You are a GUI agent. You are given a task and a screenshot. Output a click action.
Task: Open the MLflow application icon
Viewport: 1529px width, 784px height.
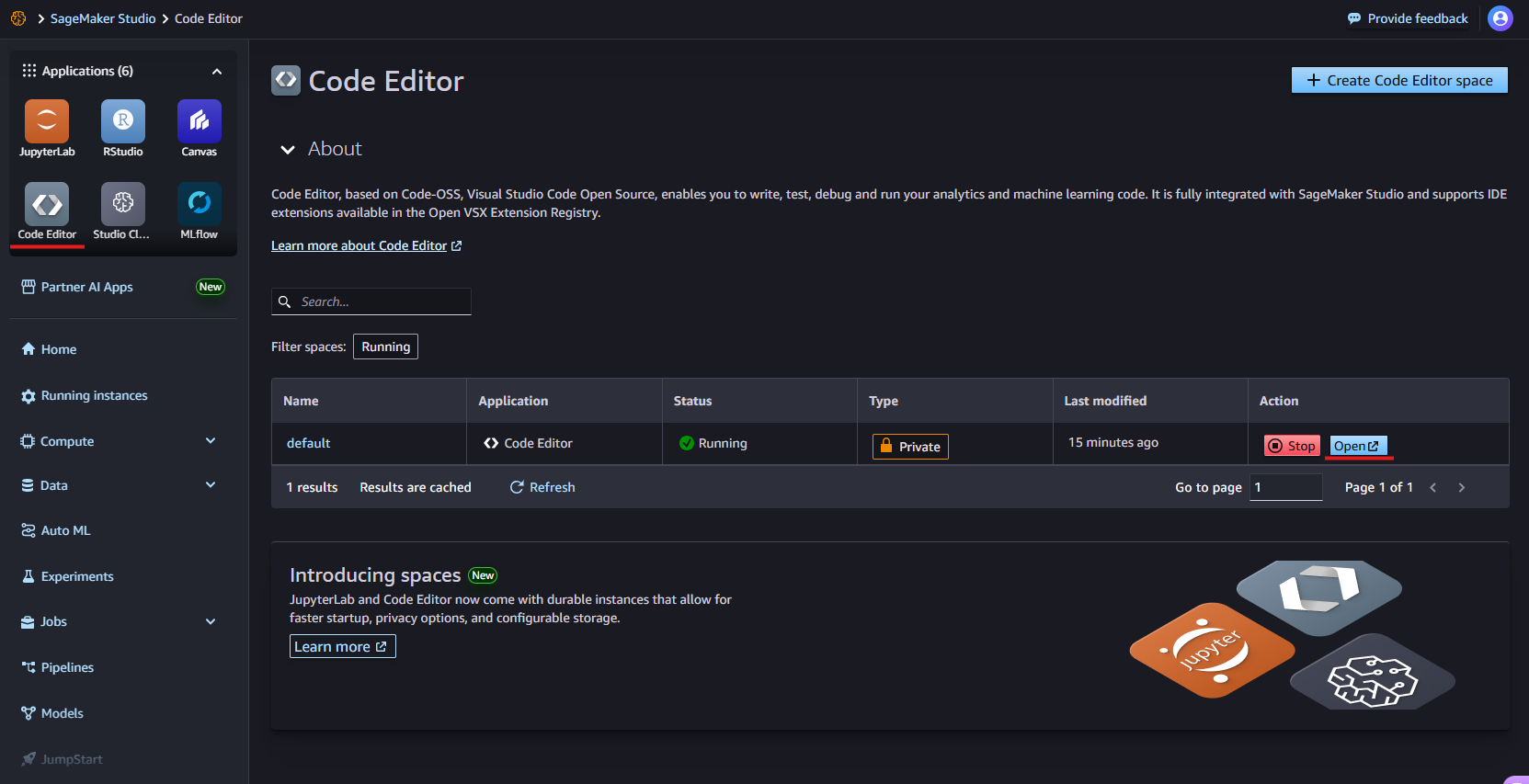[x=199, y=211]
